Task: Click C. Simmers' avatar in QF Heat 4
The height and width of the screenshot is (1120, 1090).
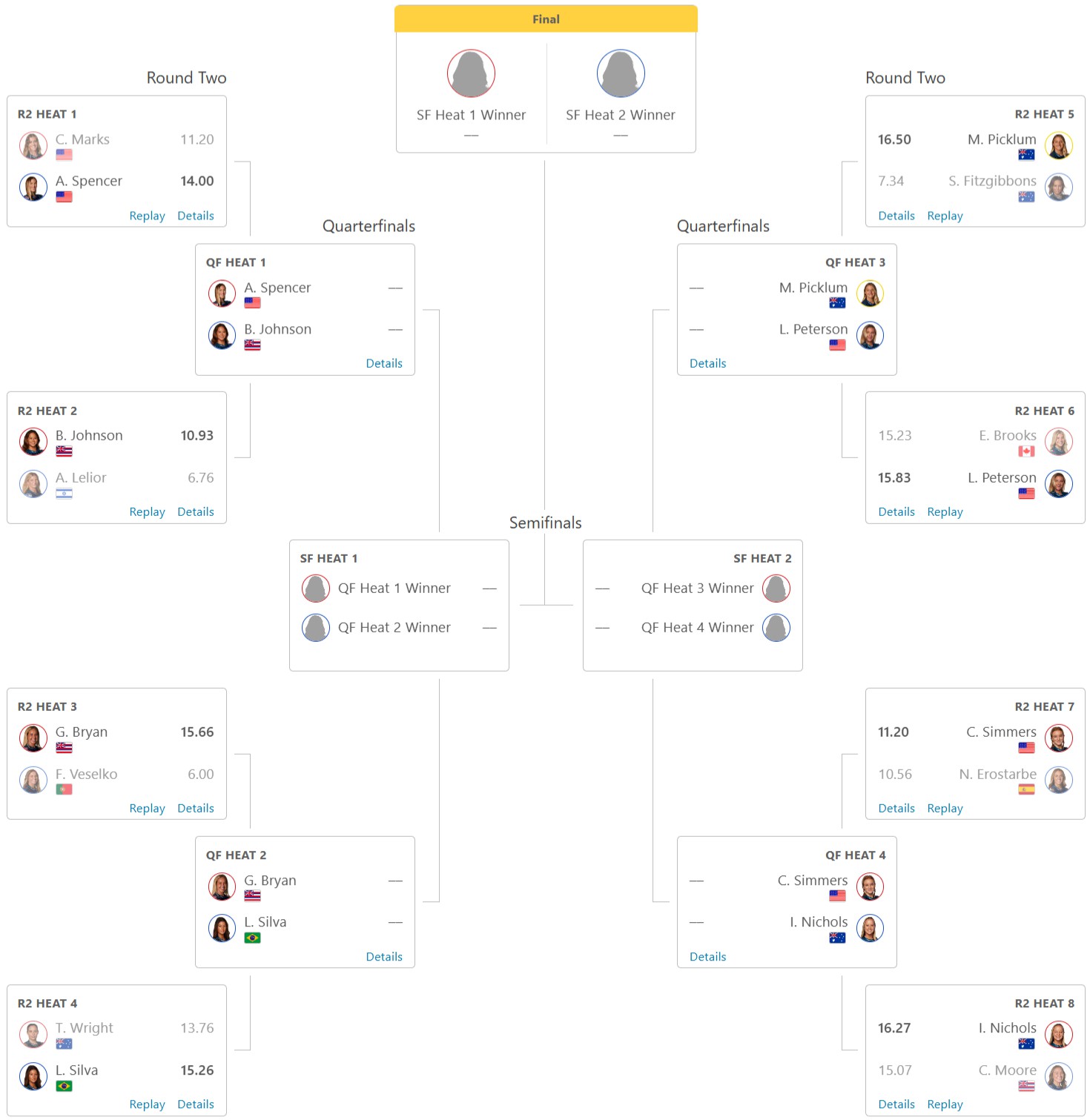Action: (870, 887)
